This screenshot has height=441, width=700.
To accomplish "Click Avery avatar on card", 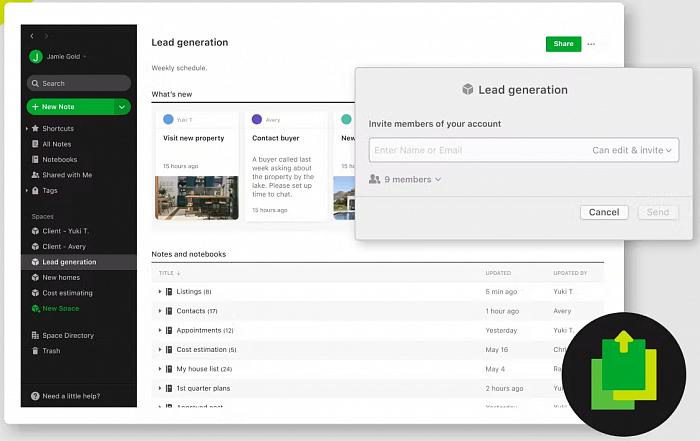I will [x=257, y=120].
